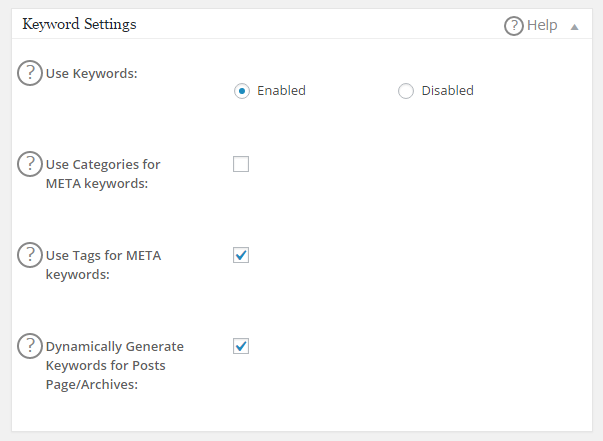Screen dimensions: 603x441
Task: Select the Enabled radio button
Action: 241,91
